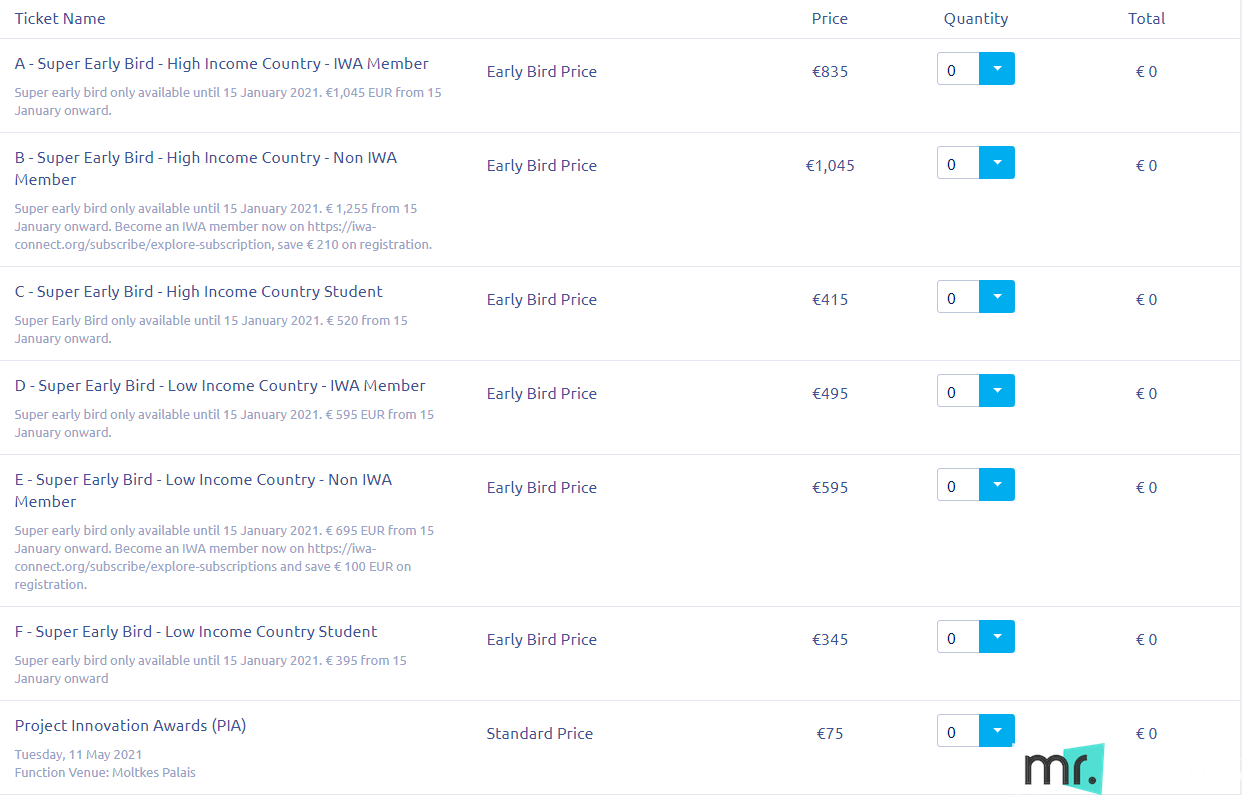
Task: Expand quantity dropdown for ticket E
Action: pos(997,485)
